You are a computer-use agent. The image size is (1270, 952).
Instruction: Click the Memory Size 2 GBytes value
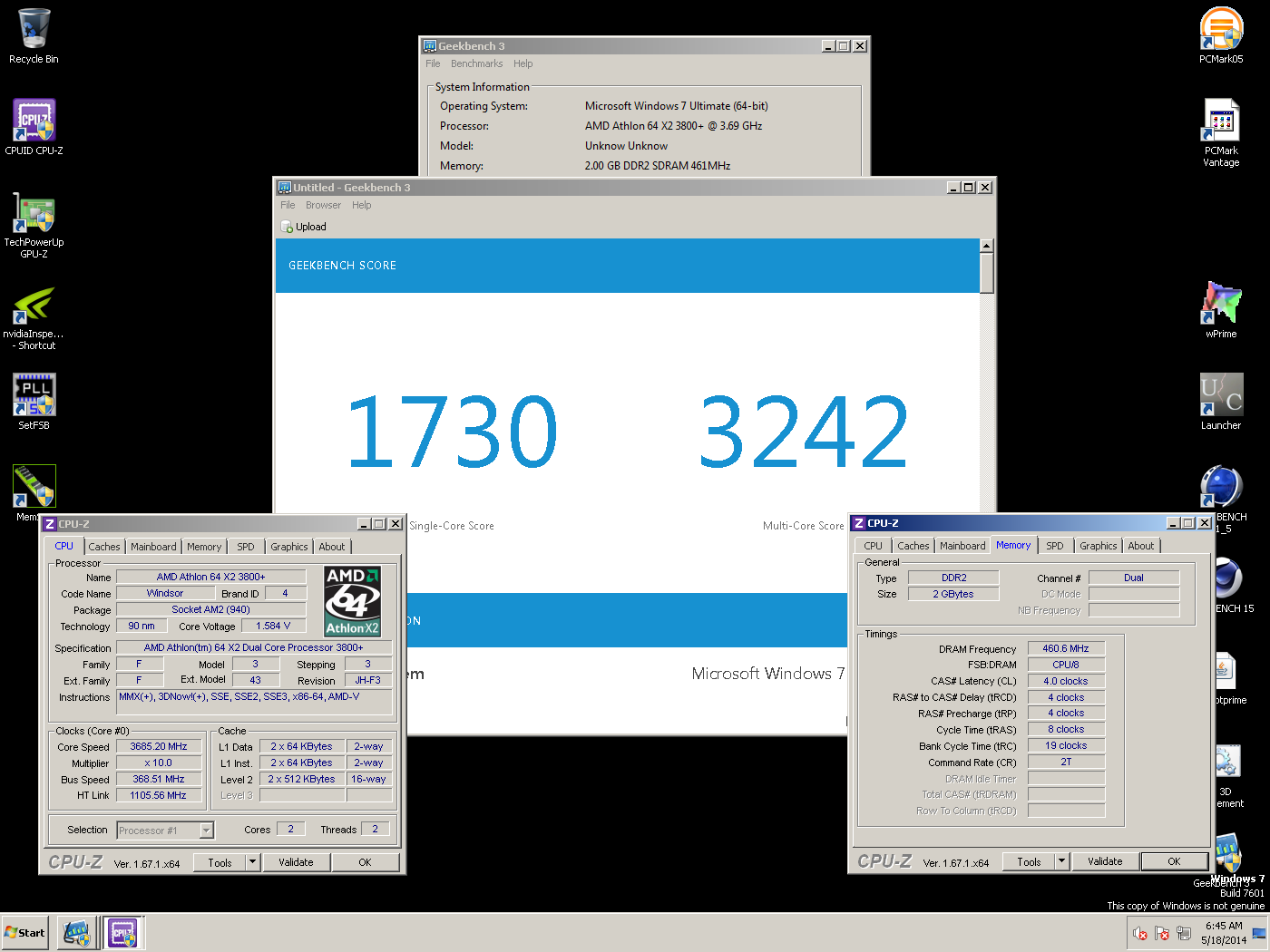pos(953,594)
